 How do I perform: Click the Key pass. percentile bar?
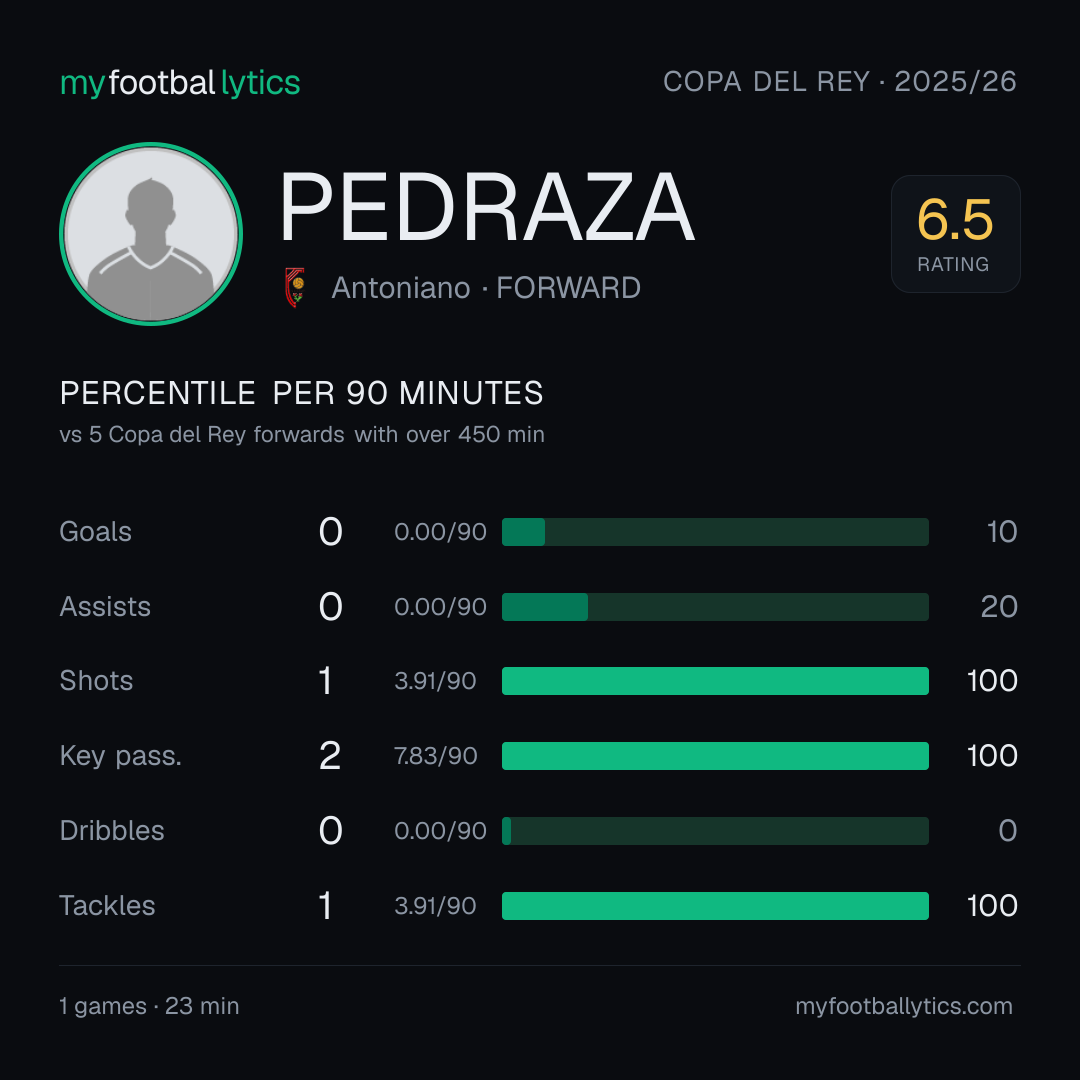click(x=715, y=756)
